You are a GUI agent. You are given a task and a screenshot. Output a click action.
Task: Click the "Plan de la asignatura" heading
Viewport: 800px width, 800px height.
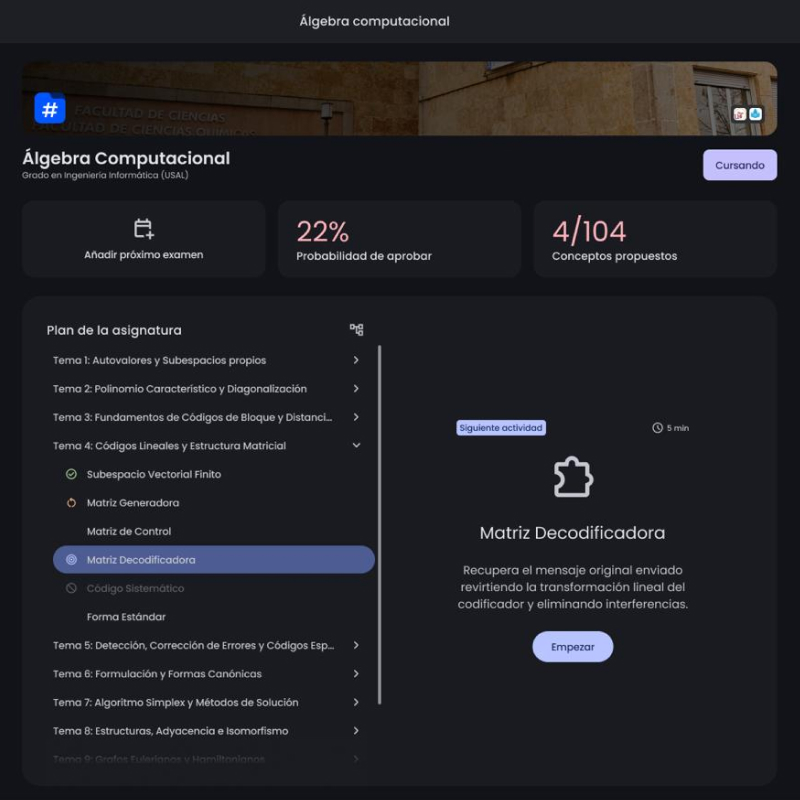click(x=114, y=330)
